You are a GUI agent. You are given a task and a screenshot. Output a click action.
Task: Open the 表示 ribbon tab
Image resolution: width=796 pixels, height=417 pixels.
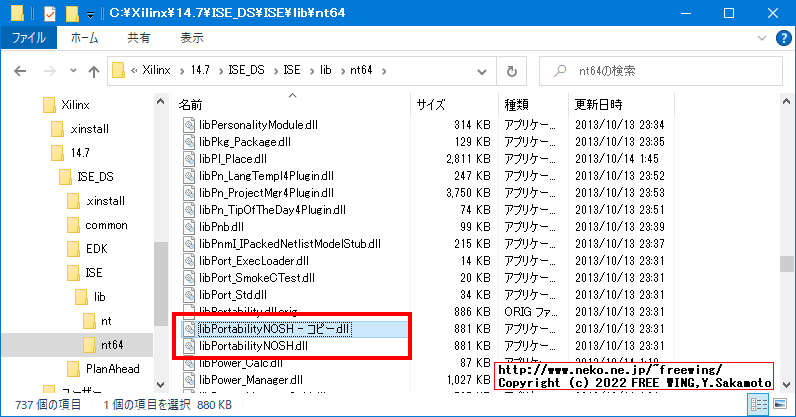tap(192, 38)
